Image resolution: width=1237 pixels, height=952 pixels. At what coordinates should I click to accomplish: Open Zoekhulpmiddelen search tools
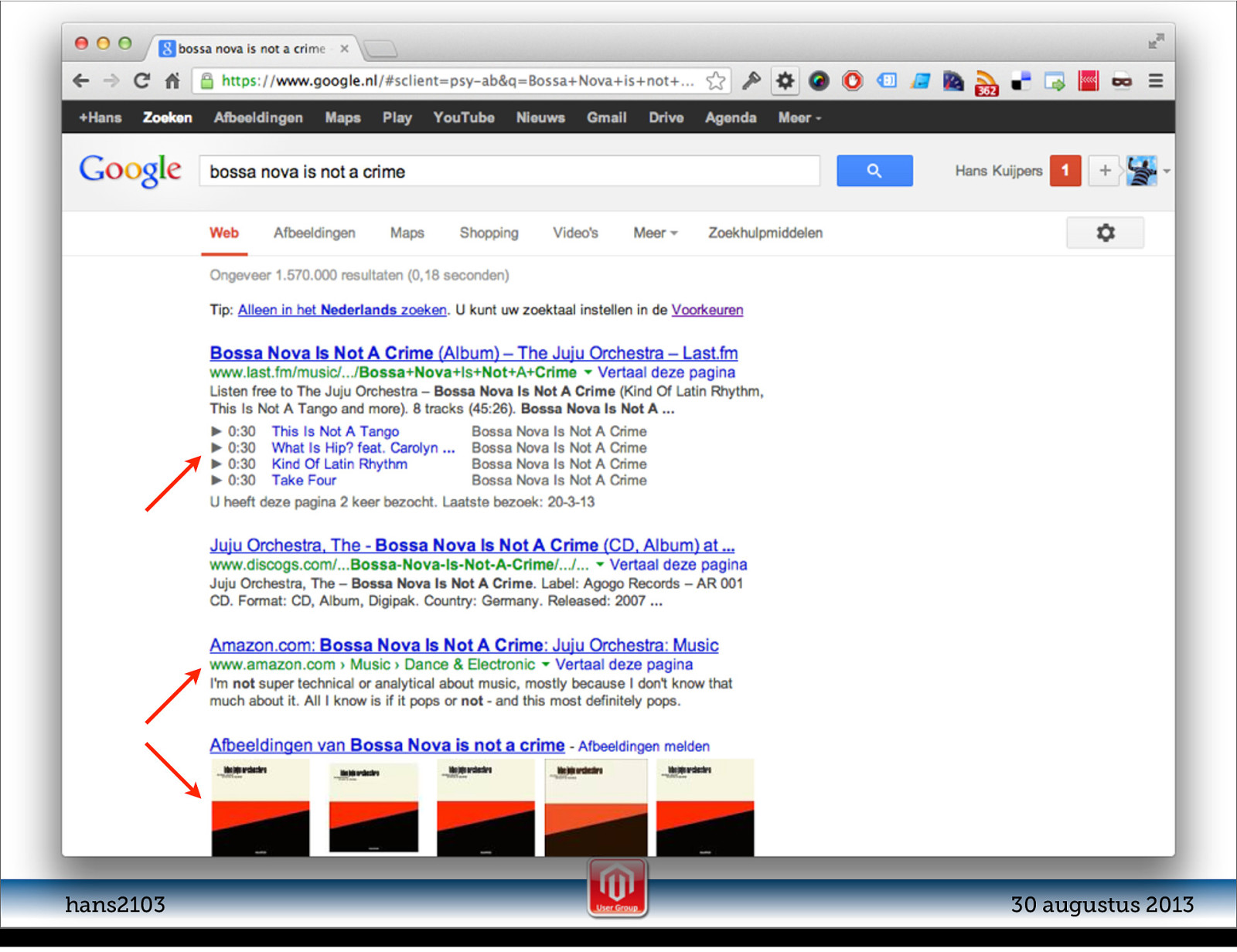765,233
